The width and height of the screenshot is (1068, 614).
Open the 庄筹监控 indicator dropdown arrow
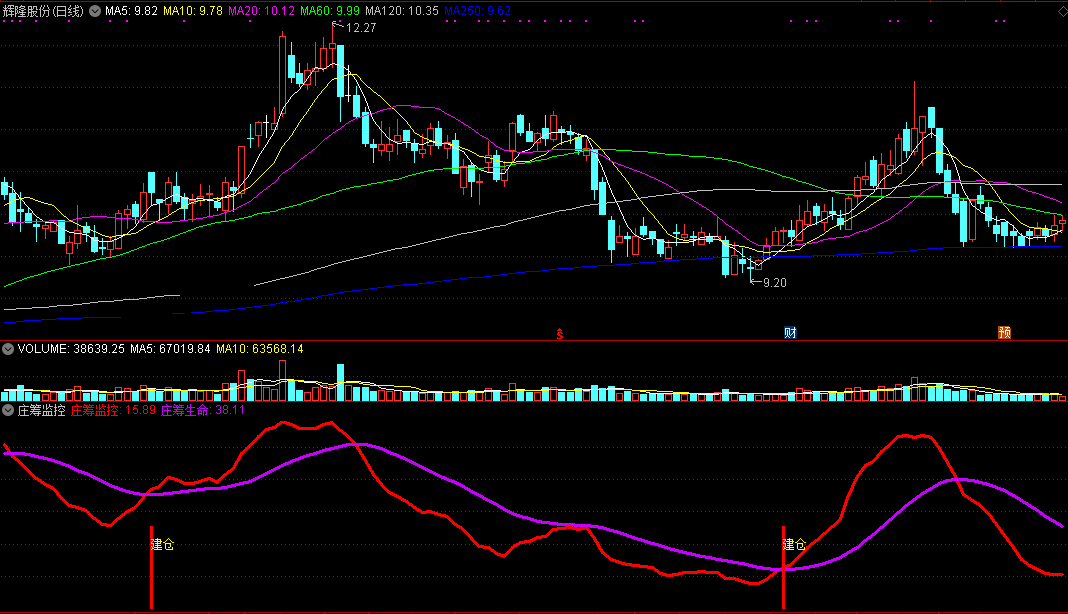(x=8, y=410)
